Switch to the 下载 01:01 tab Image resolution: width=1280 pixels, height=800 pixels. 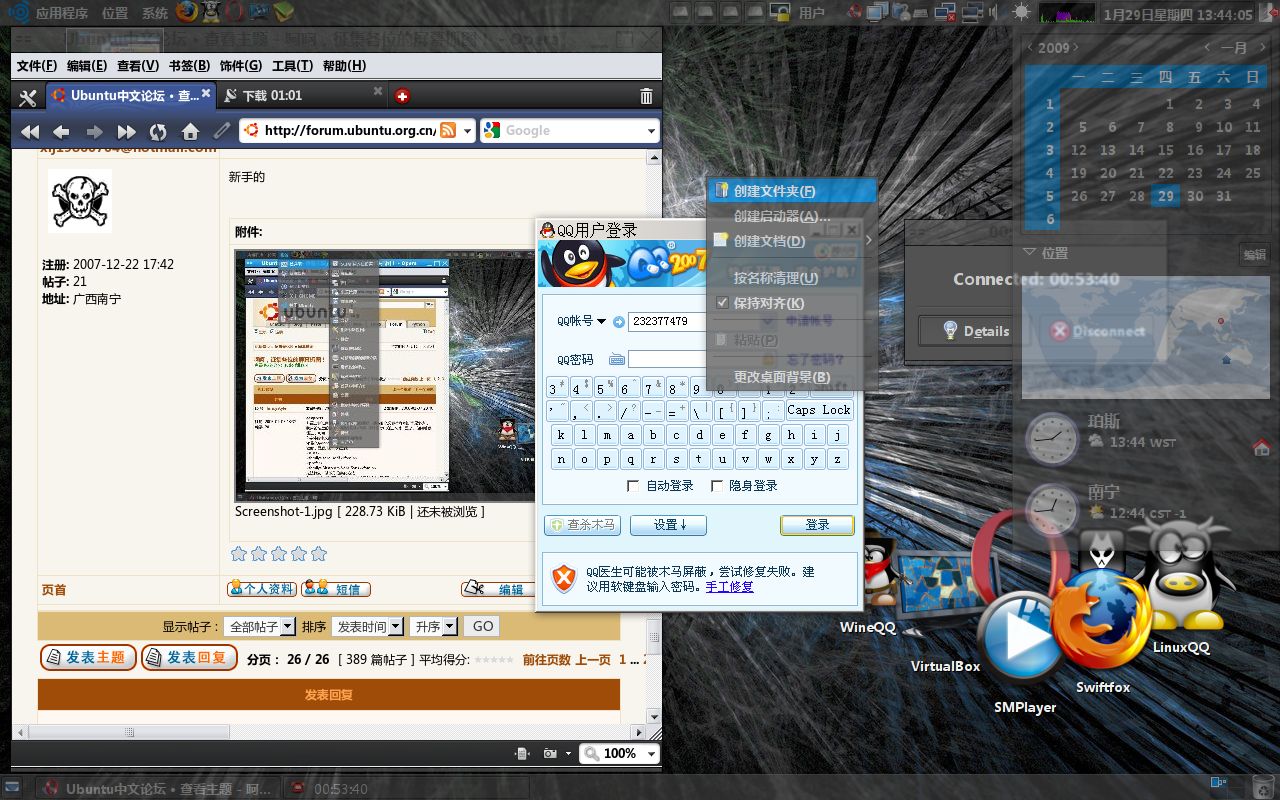[302, 96]
